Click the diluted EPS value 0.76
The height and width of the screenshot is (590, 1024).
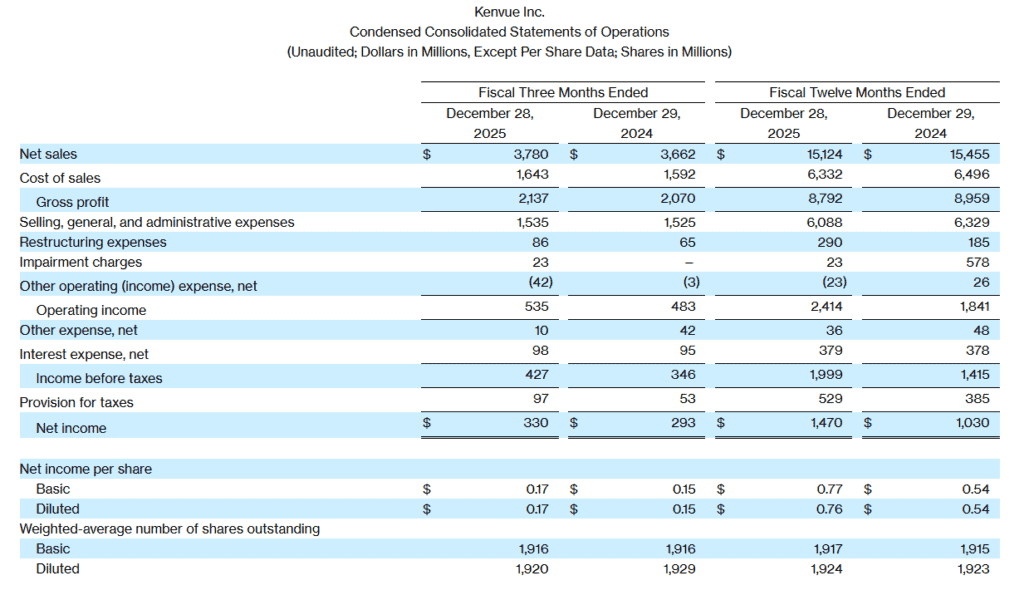(830, 509)
